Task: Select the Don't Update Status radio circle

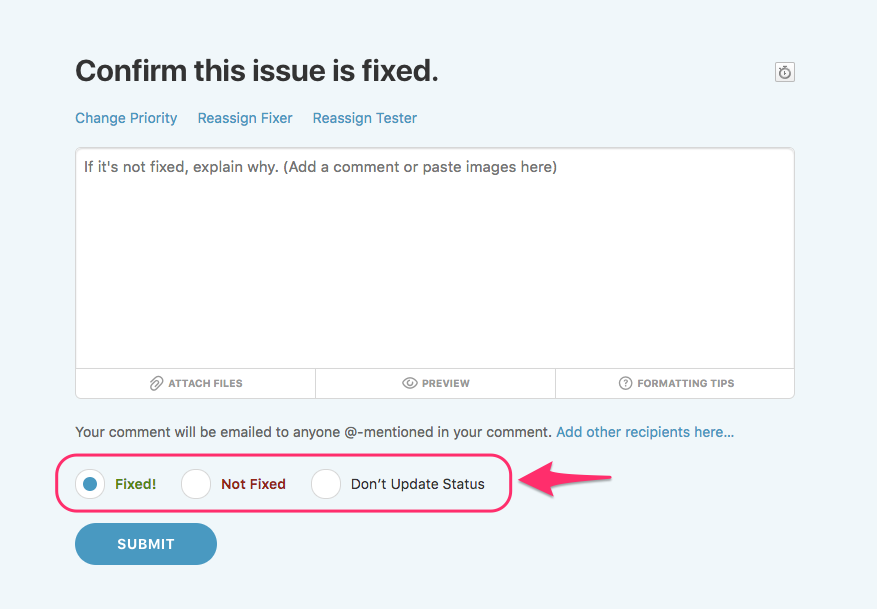Action: pos(326,484)
